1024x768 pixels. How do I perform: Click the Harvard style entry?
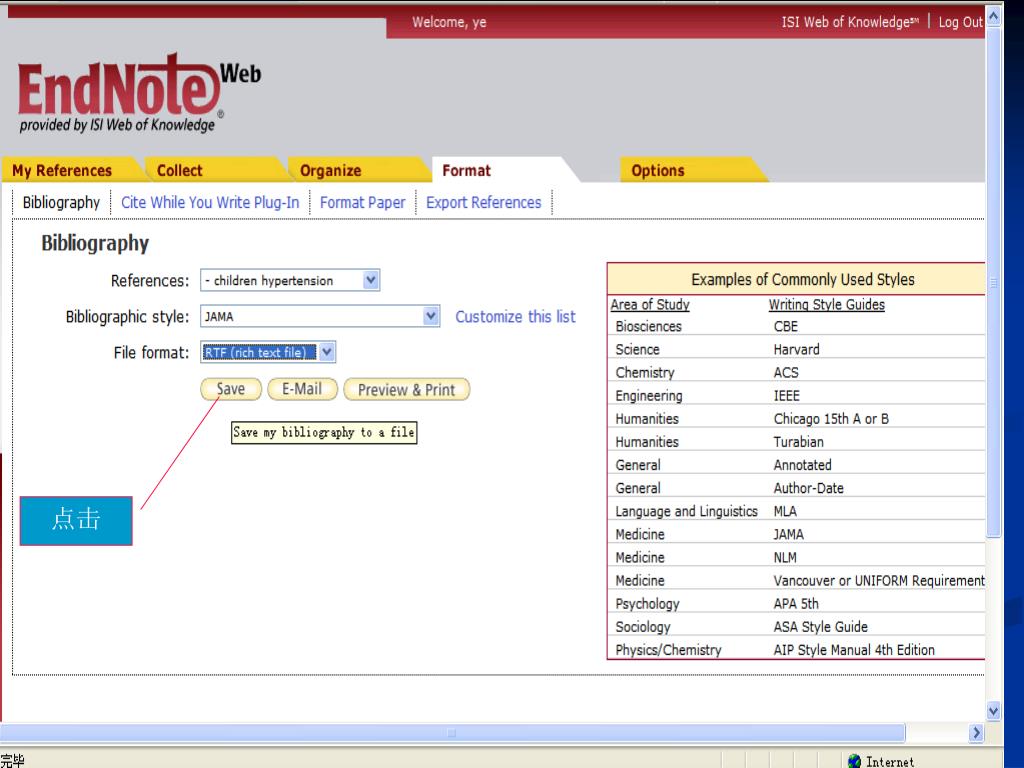[796, 349]
